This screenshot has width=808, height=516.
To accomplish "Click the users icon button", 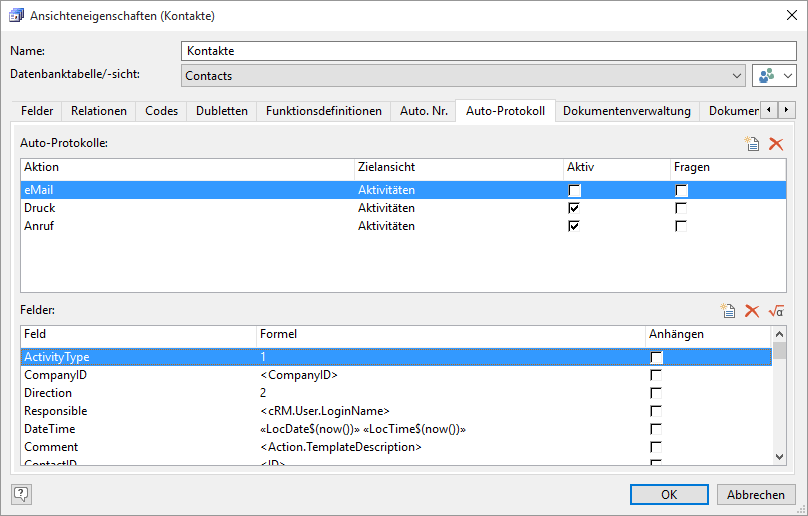I will [766, 76].
